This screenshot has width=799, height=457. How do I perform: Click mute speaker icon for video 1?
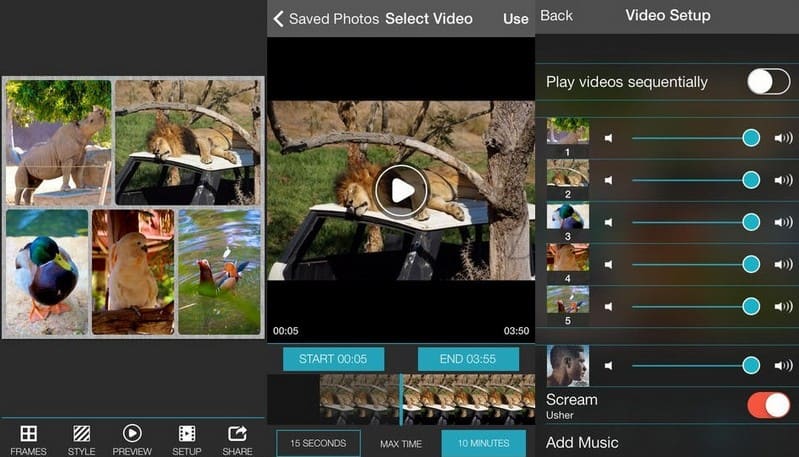(608, 138)
